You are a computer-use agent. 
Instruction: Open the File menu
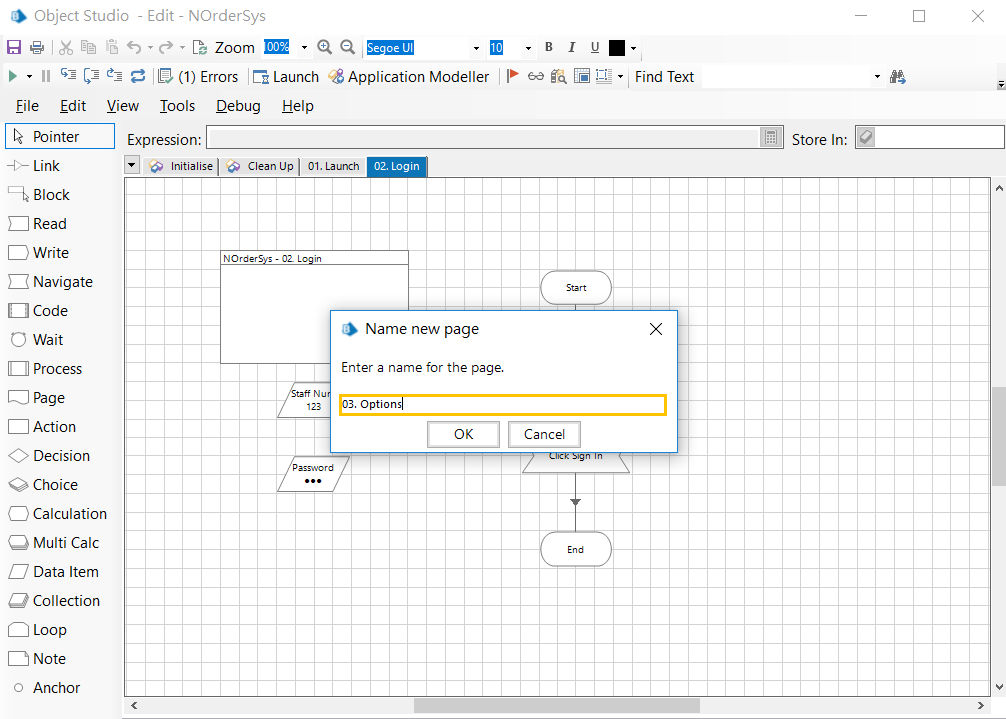click(27, 106)
